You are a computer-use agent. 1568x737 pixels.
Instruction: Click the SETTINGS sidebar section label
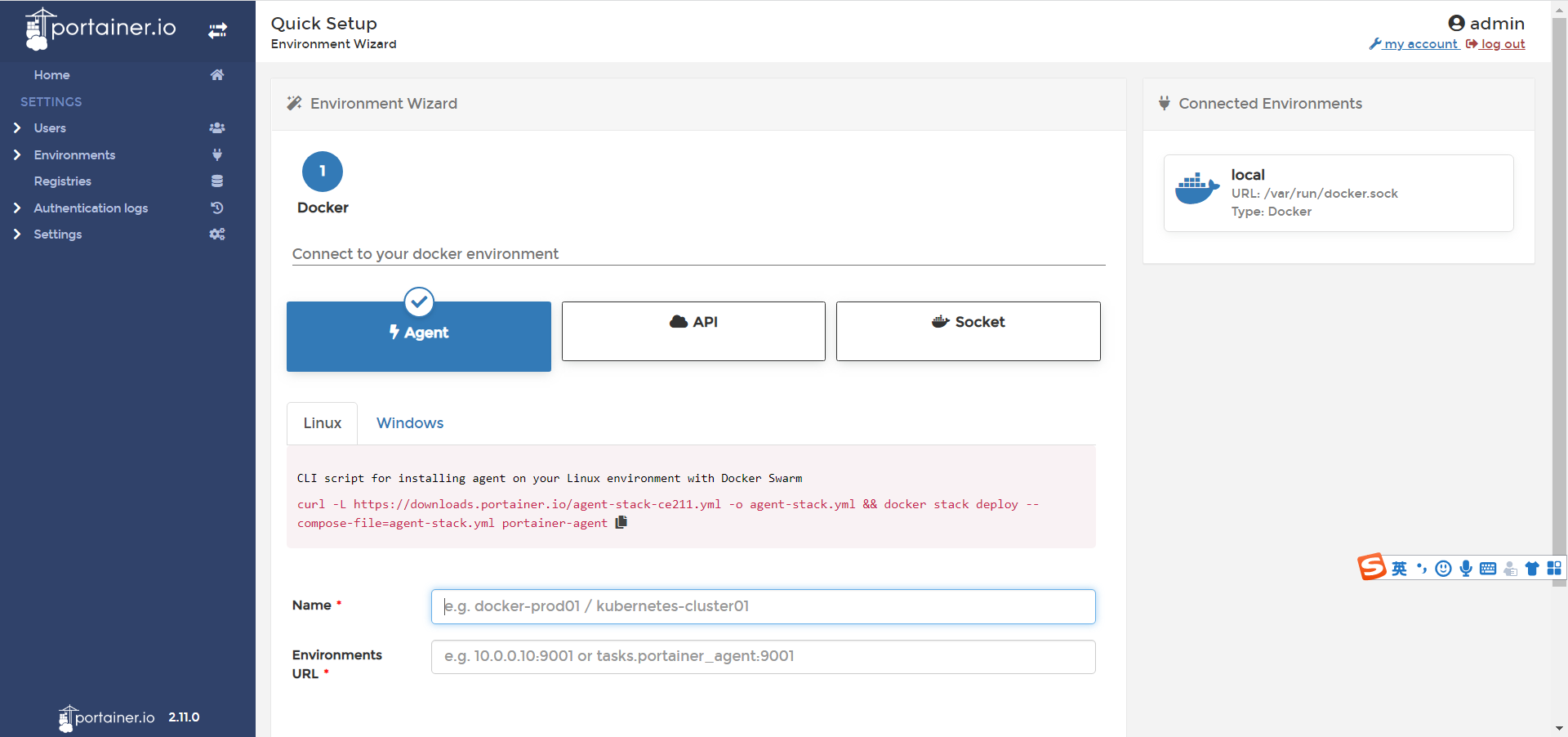(51, 102)
